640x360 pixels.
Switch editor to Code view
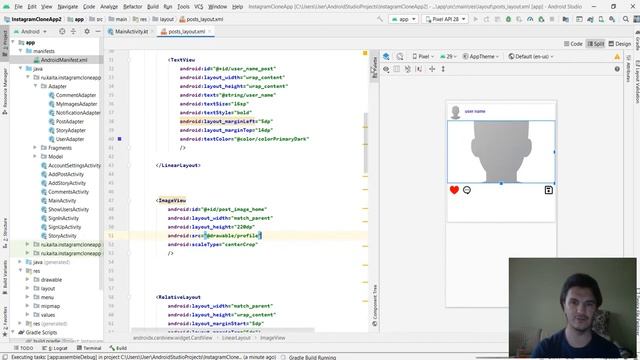573,44
